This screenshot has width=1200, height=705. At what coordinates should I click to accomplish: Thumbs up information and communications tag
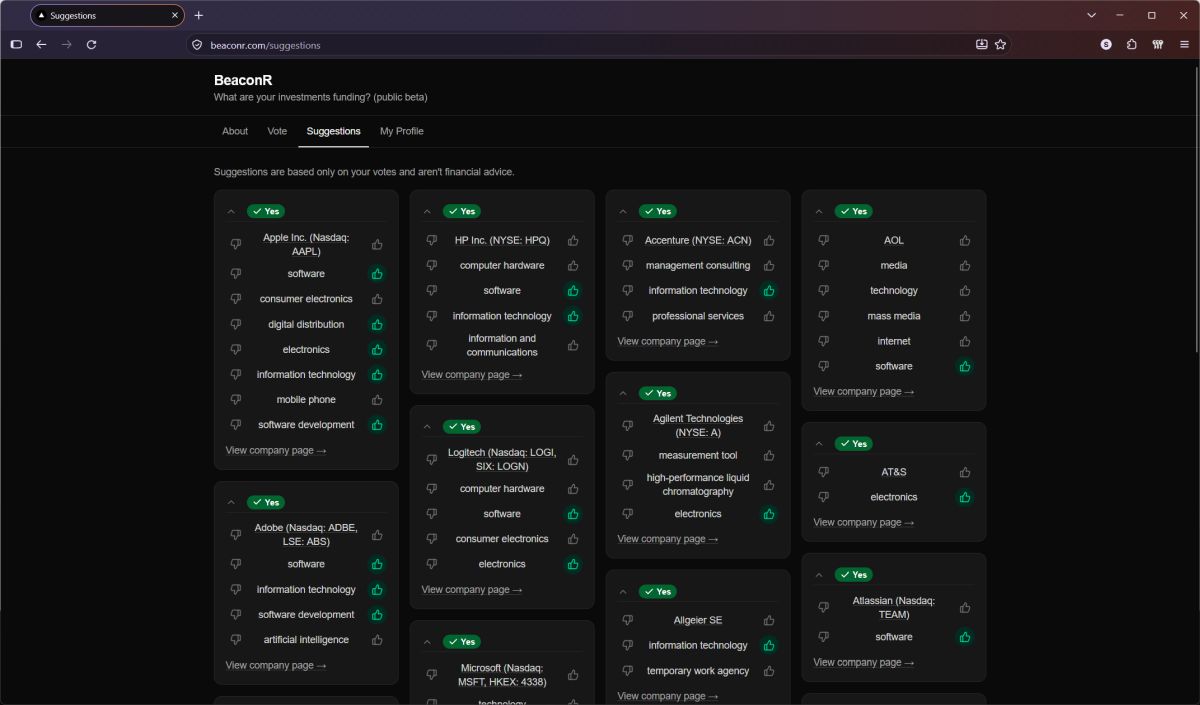[573, 345]
